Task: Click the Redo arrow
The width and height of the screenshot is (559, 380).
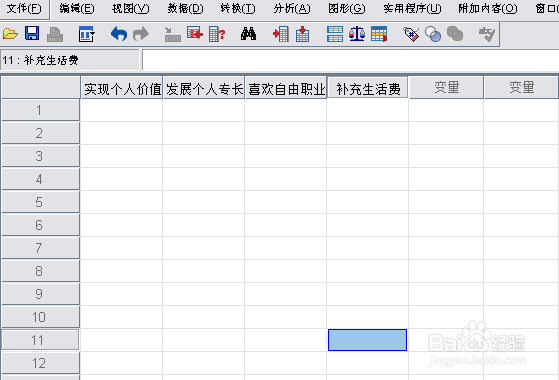Action: coord(141,34)
